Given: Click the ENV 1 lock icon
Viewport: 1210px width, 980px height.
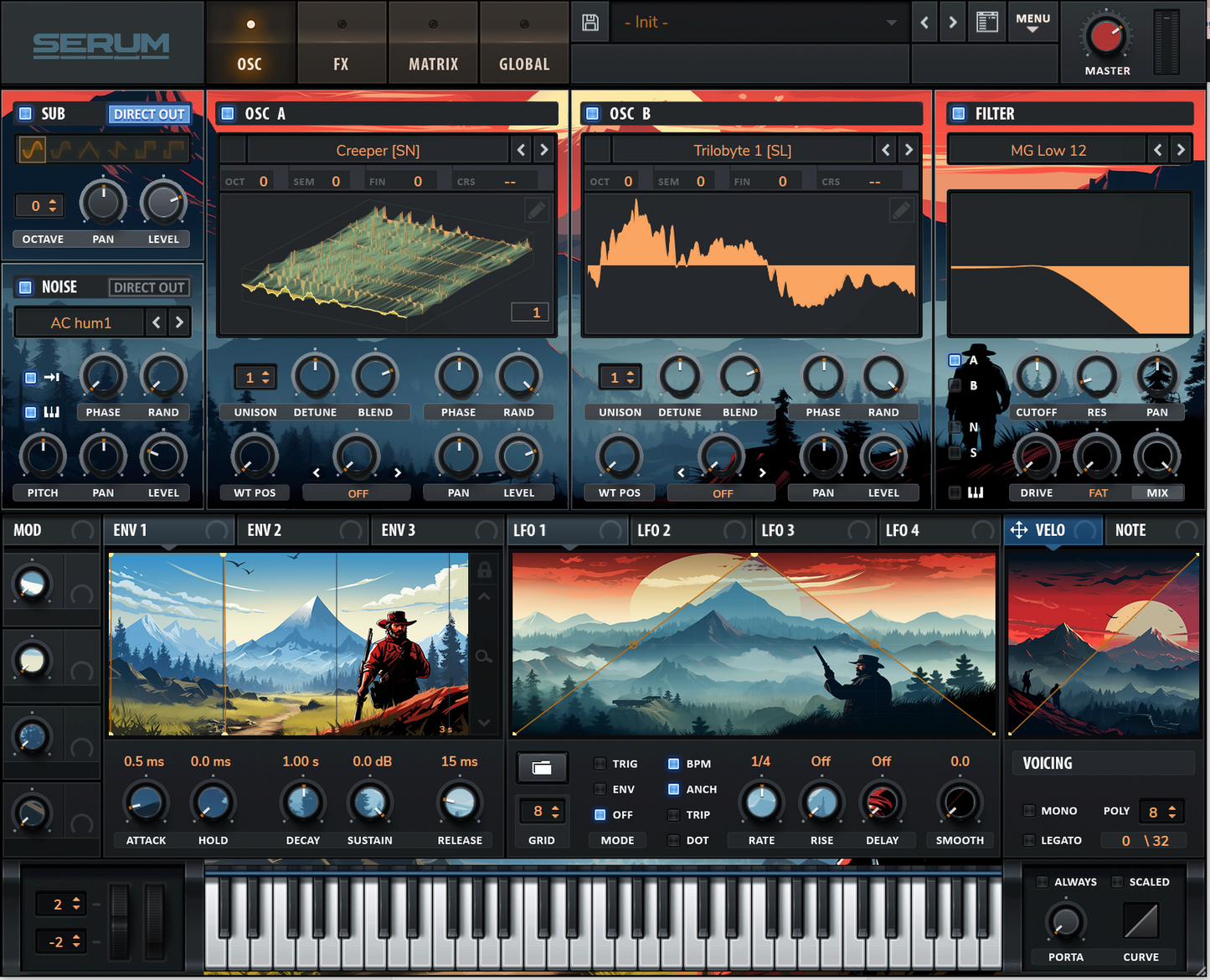Looking at the screenshot, I should [x=484, y=570].
